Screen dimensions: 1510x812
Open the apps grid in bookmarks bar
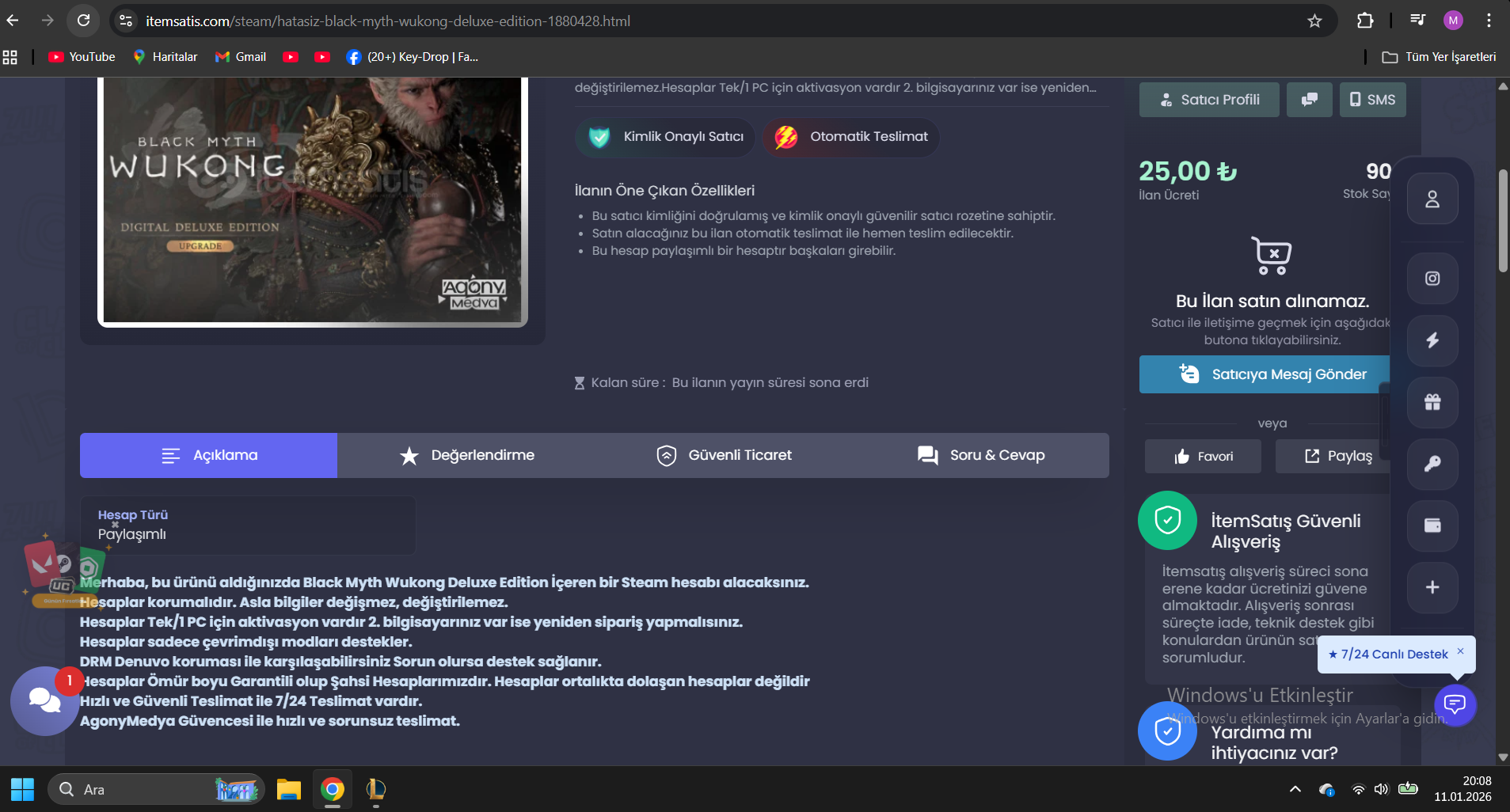(10, 57)
